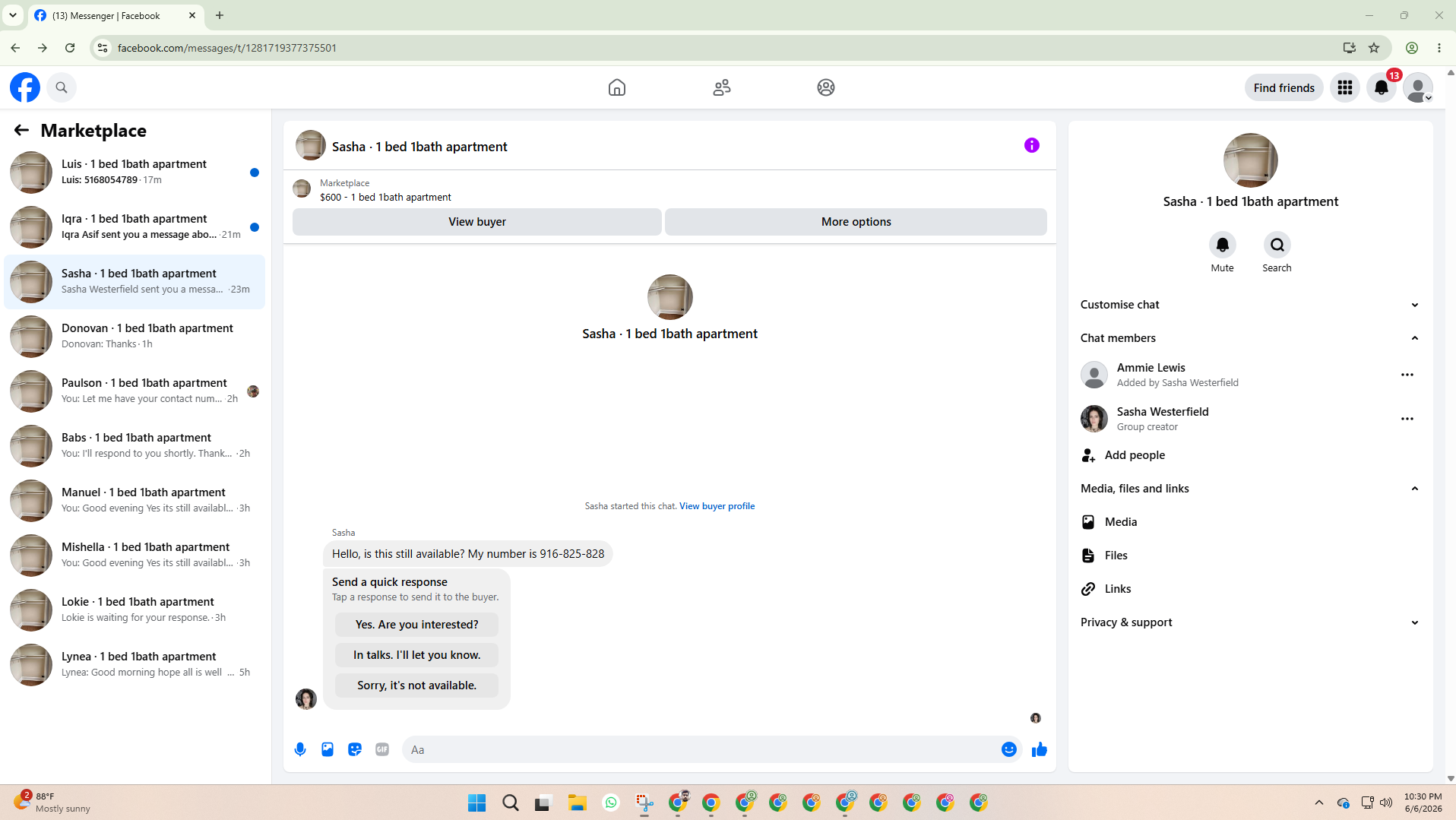This screenshot has width=1456, height=820.
Task: Click the Find friends button
Action: point(1283,87)
